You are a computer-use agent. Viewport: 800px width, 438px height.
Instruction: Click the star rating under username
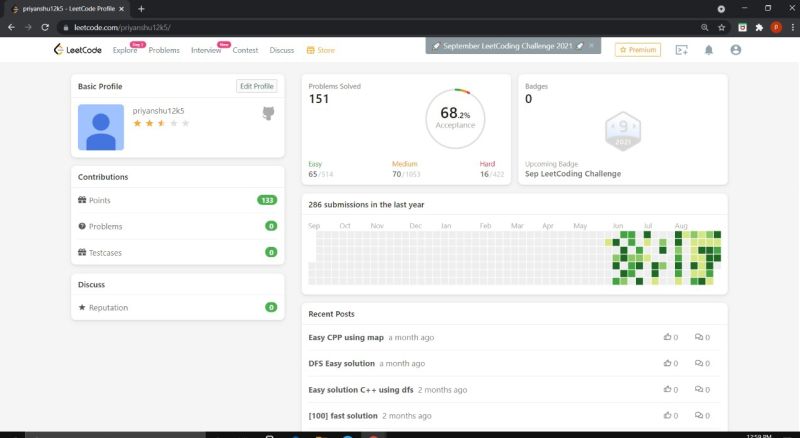tap(161, 123)
